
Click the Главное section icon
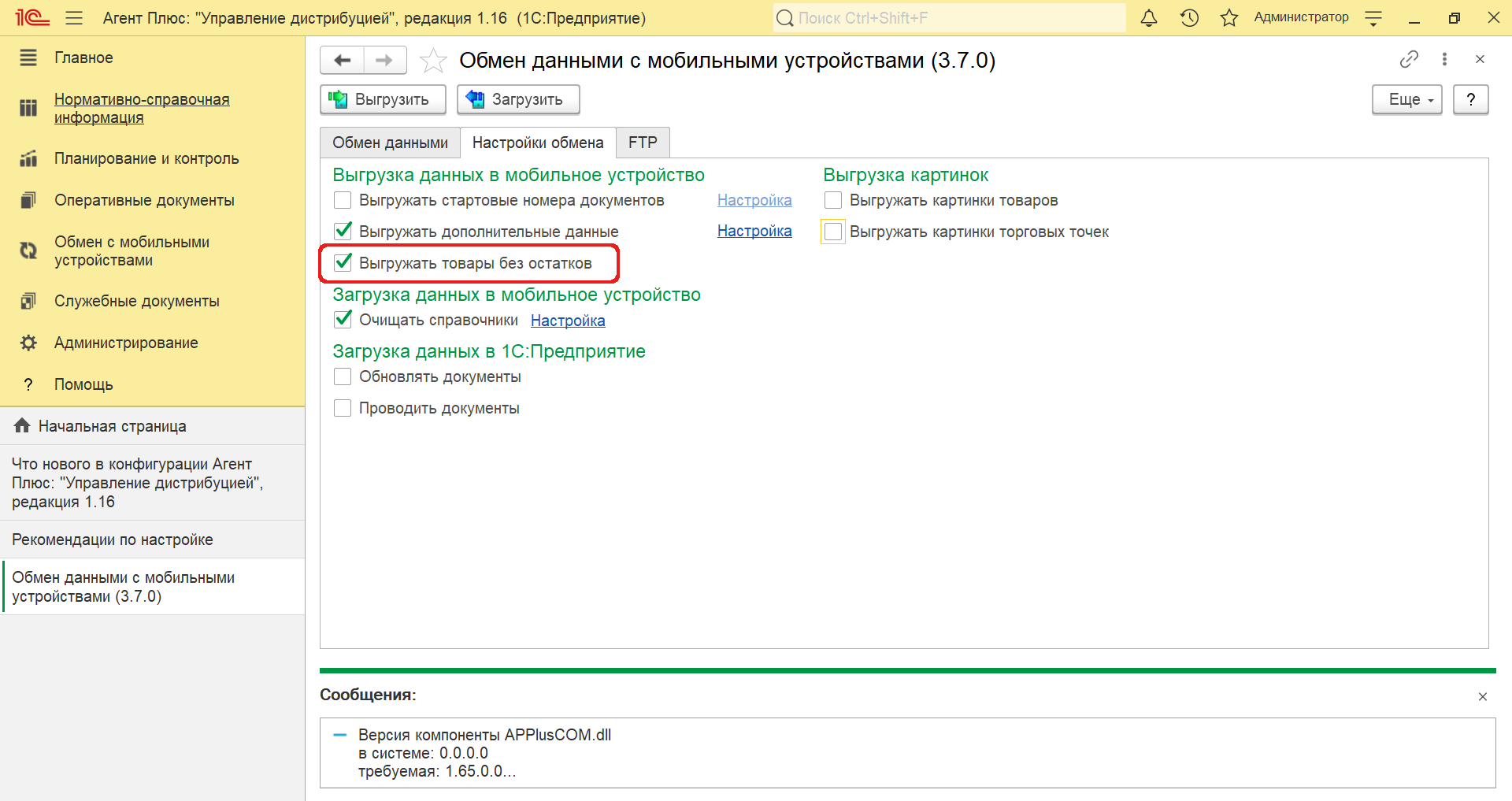[x=28, y=57]
